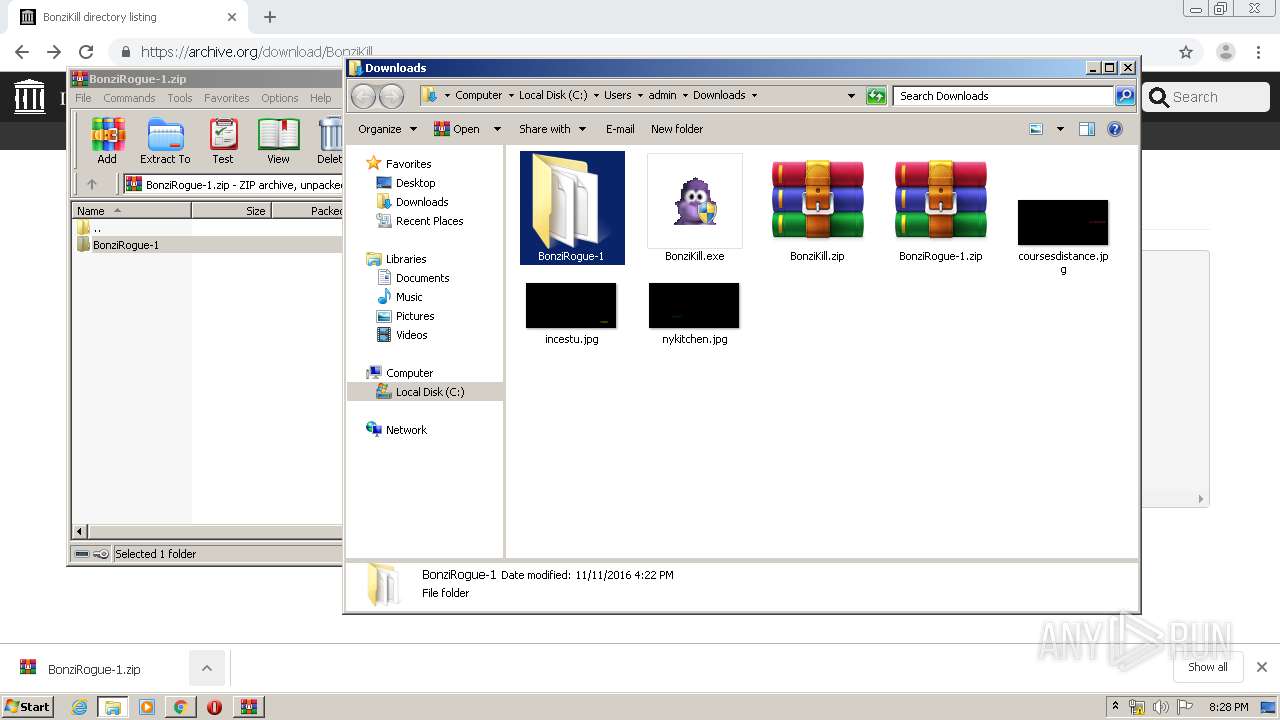Open the Share with dropdown
This screenshot has width=1280, height=720.
(552, 129)
